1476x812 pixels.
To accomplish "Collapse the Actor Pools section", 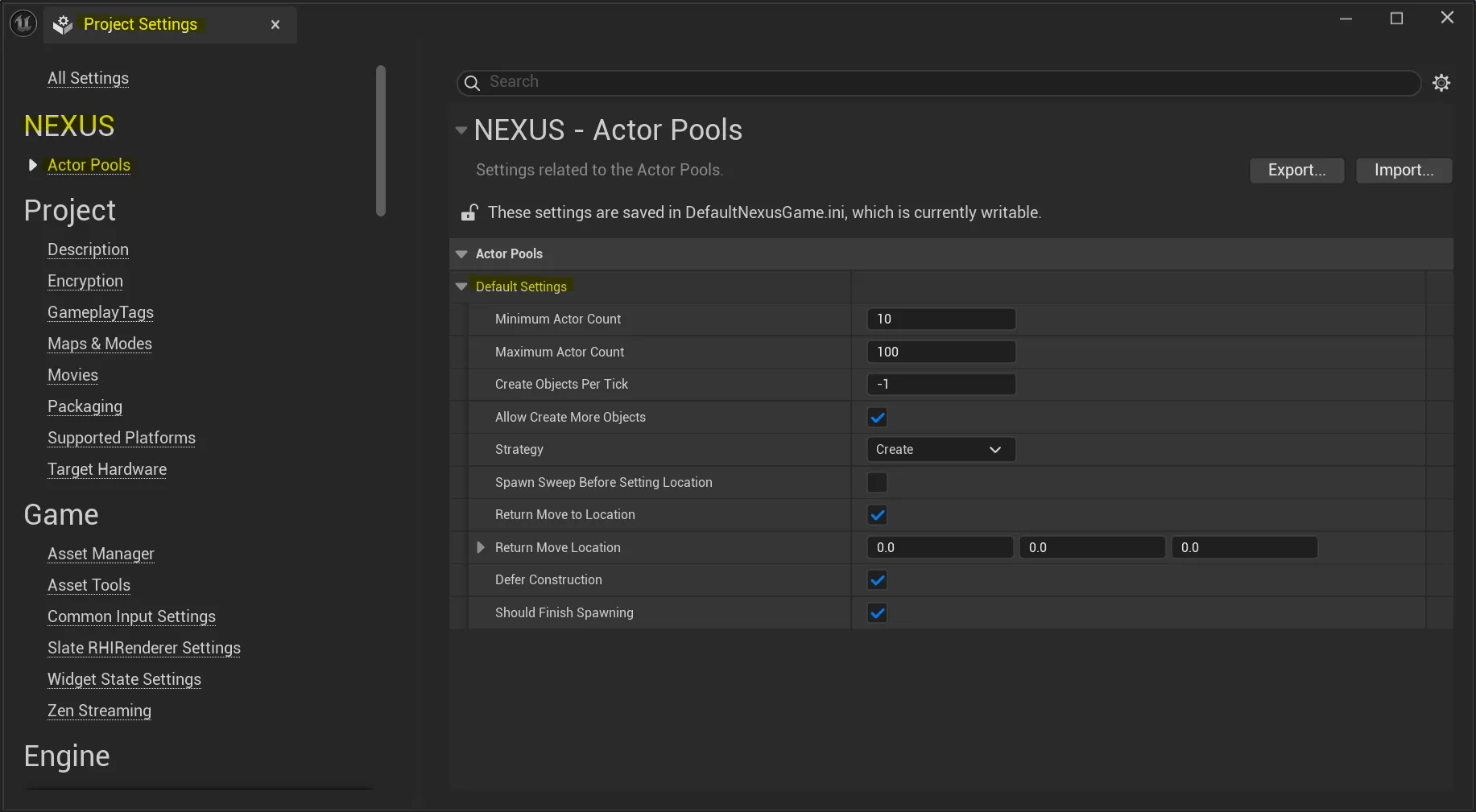I will pyautogui.click(x=461, y=254).
